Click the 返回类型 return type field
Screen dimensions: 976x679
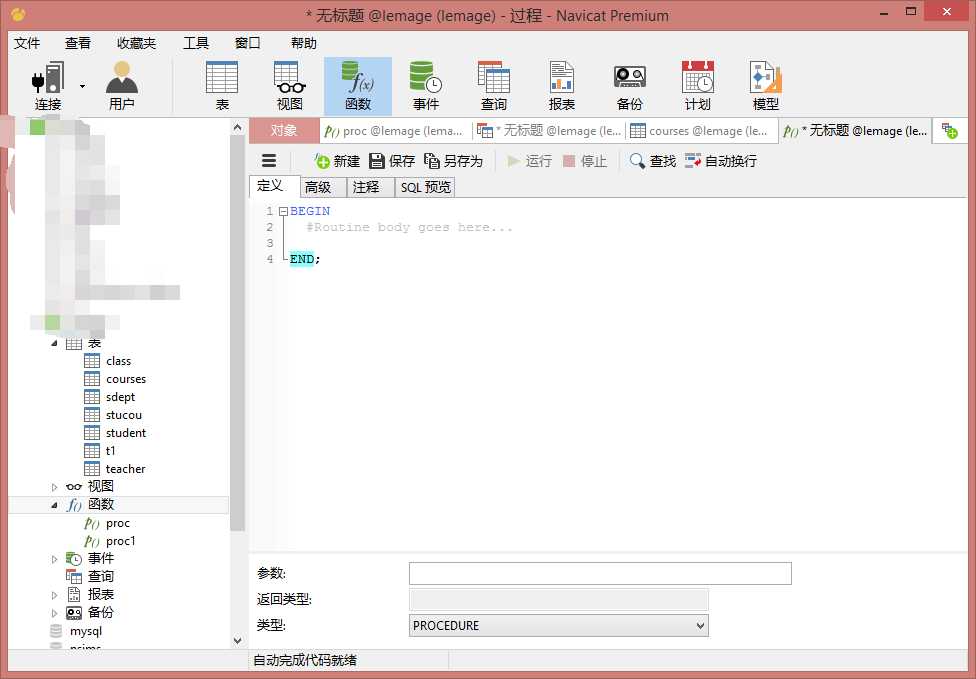click(x=558, y=599)
